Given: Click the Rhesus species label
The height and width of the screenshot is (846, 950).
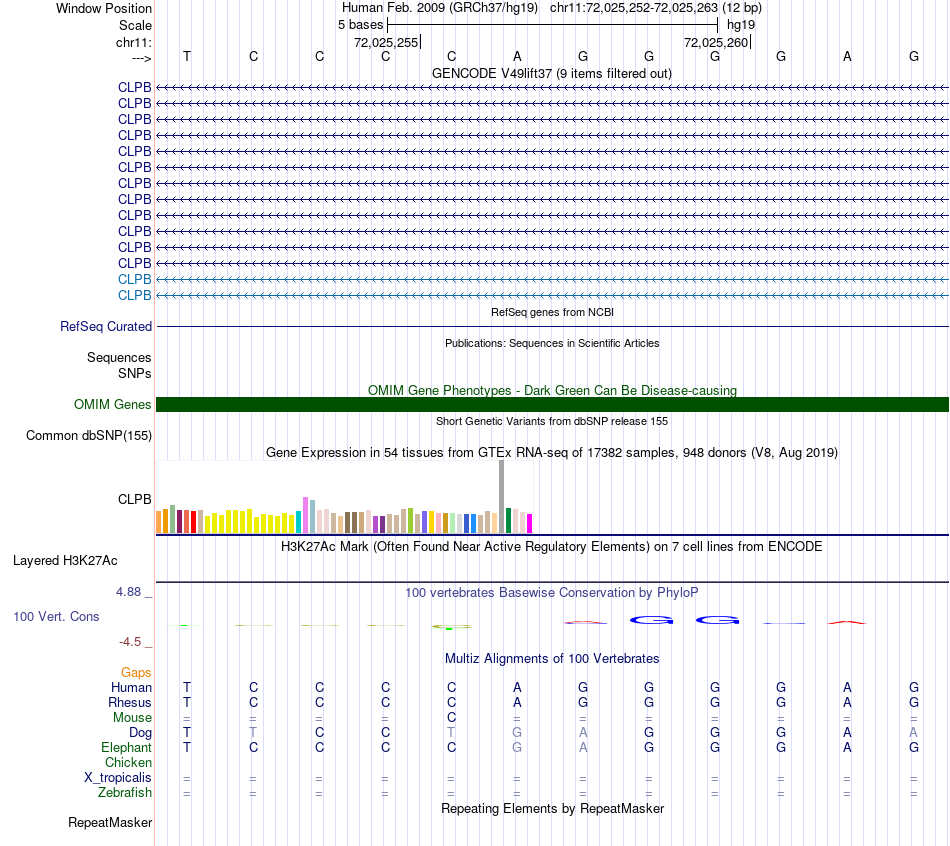Looking at the screenshot, I should [130, 702].
